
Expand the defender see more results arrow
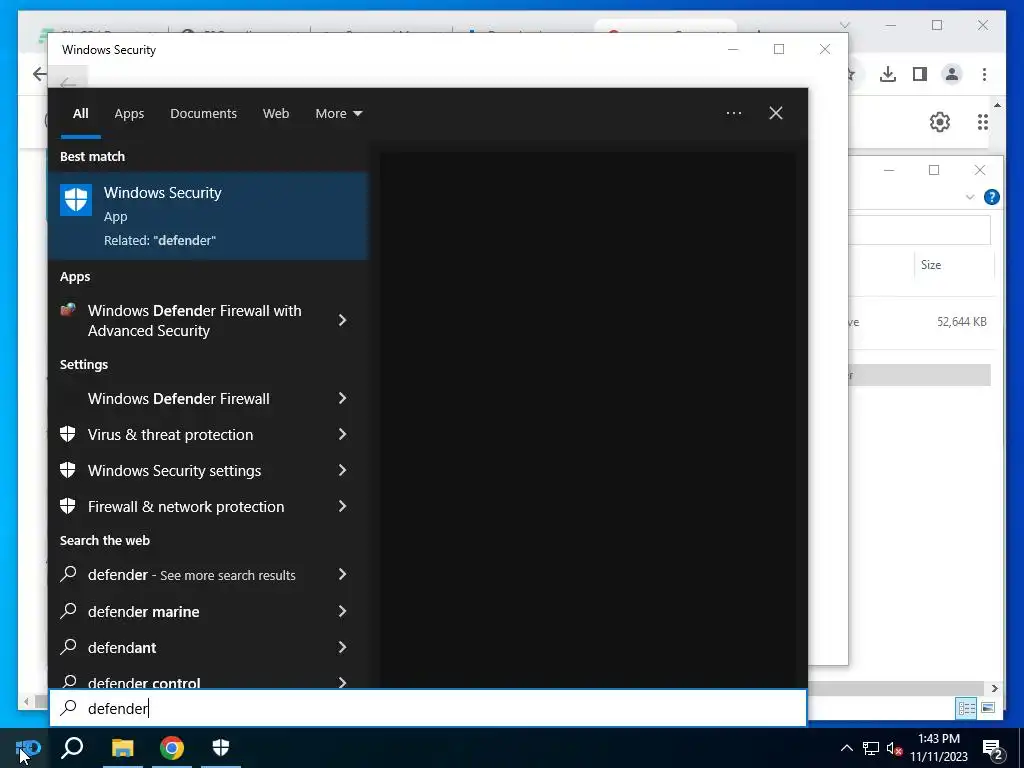pos(342,574)
